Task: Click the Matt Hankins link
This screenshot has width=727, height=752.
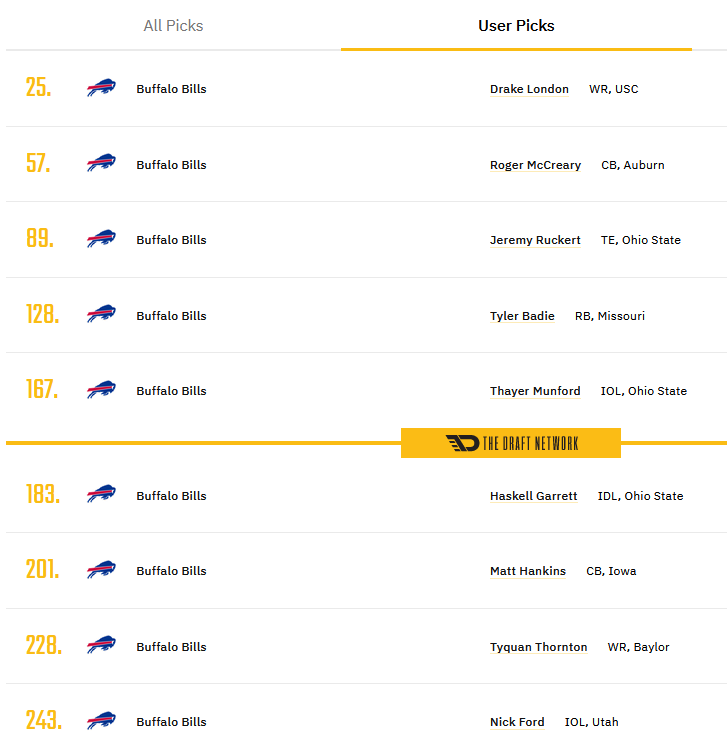Action: [x=528, y=571]
